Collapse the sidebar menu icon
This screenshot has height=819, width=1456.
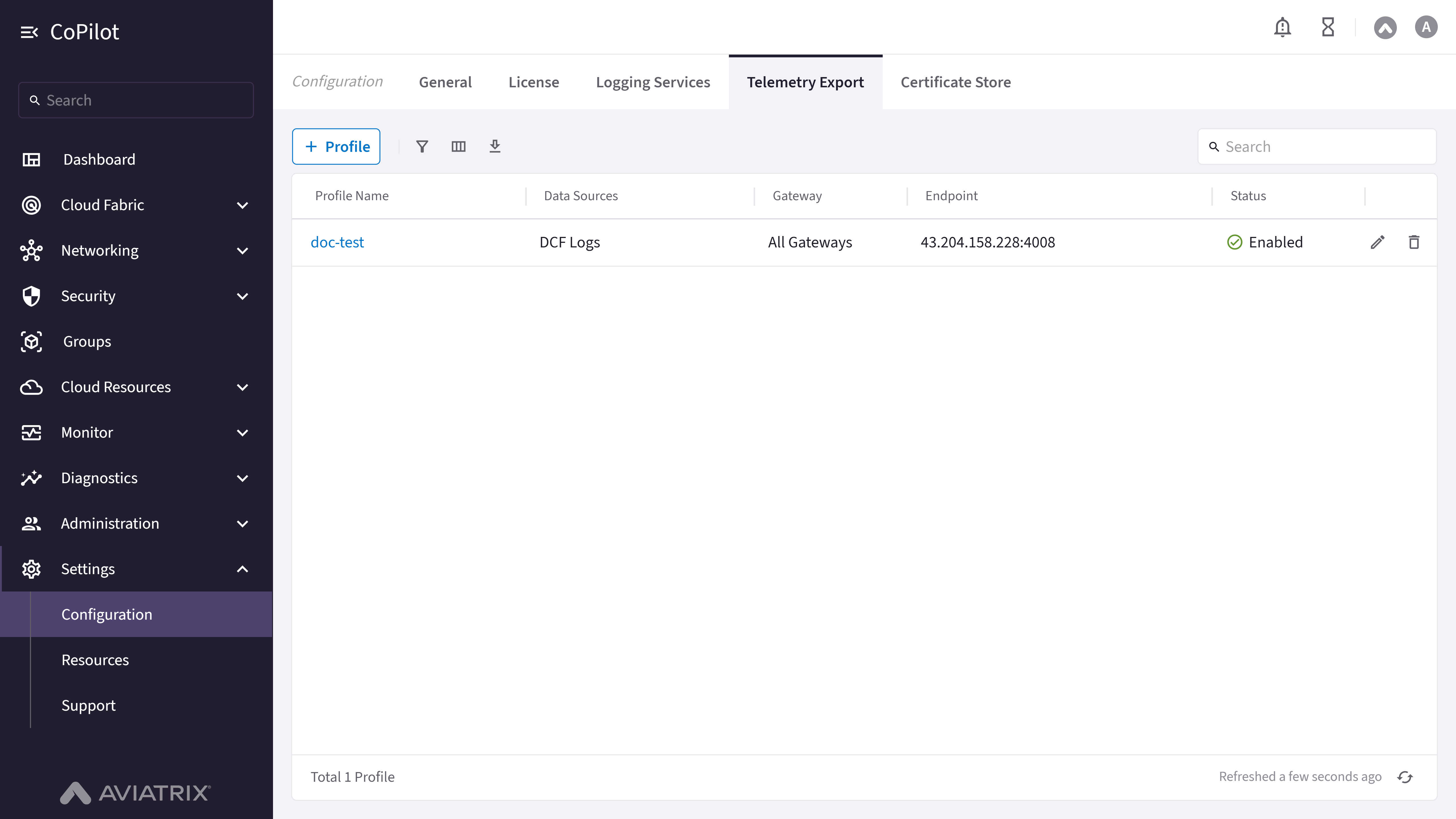(x=29, y=32)
